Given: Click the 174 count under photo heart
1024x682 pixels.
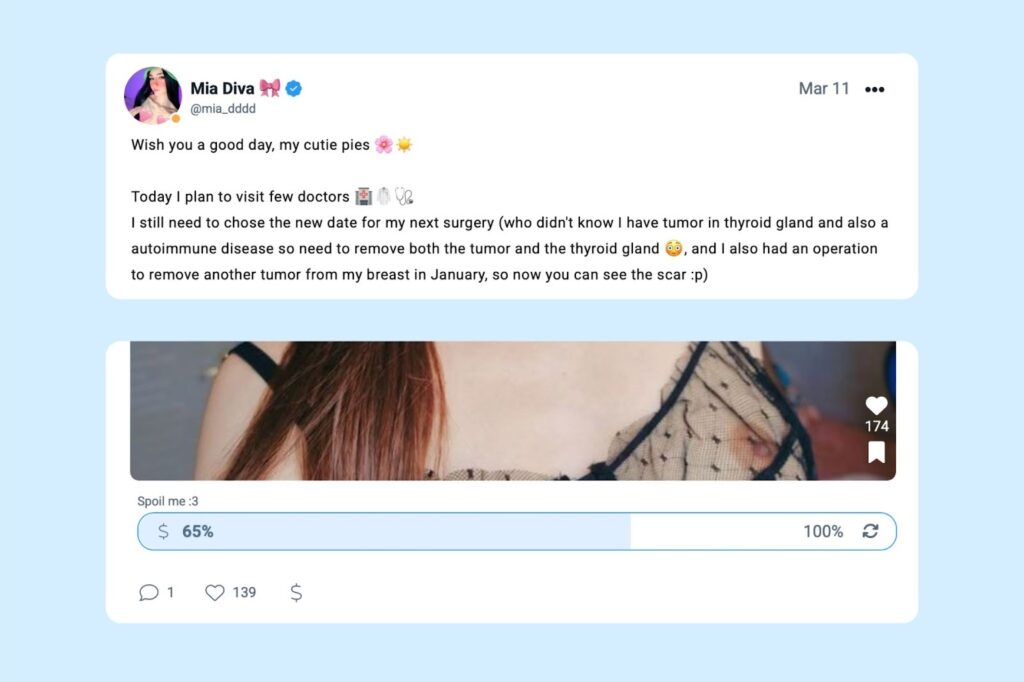Looking at the screenshot, I should coord(876,427).
